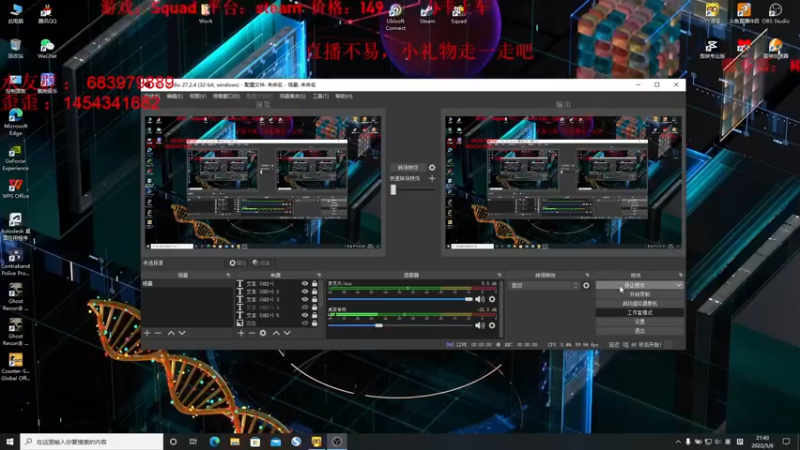Toggle visibility of source 文本 (GDI+)
This screenshot has width=800, height=450.
[x=305, y=284]
